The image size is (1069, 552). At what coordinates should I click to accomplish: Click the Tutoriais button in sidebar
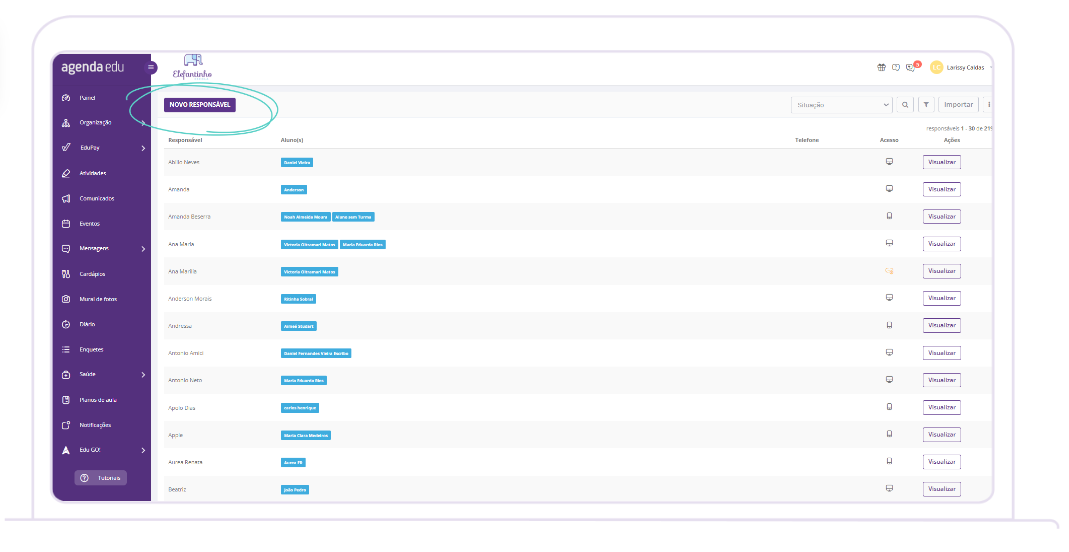click(x=101, y=478)
